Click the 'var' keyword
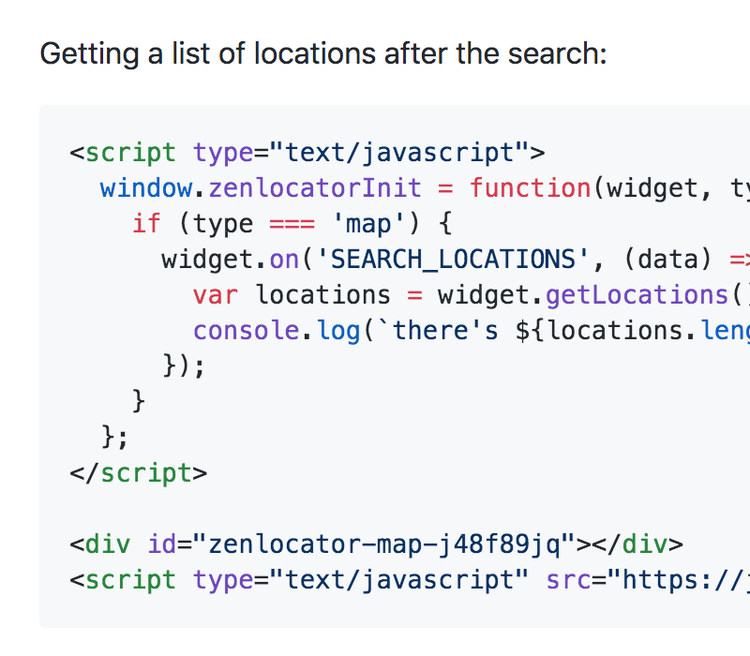 click(216, 295)
